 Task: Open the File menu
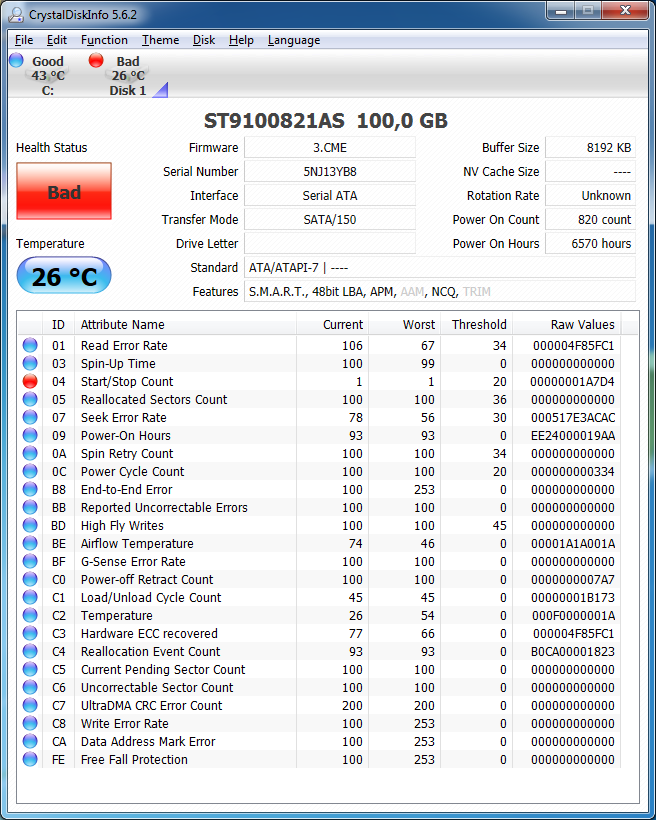click(x=24, y=40)
